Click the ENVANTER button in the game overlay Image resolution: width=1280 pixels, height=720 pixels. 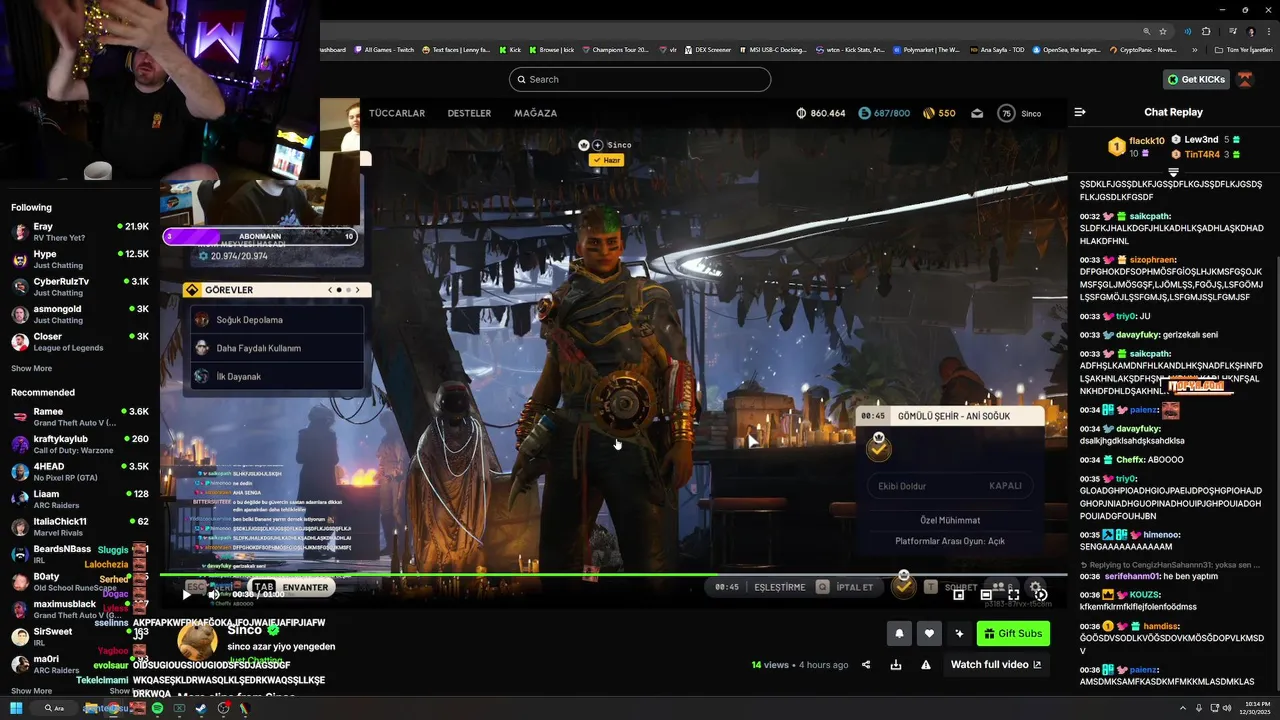pos(292,587)
